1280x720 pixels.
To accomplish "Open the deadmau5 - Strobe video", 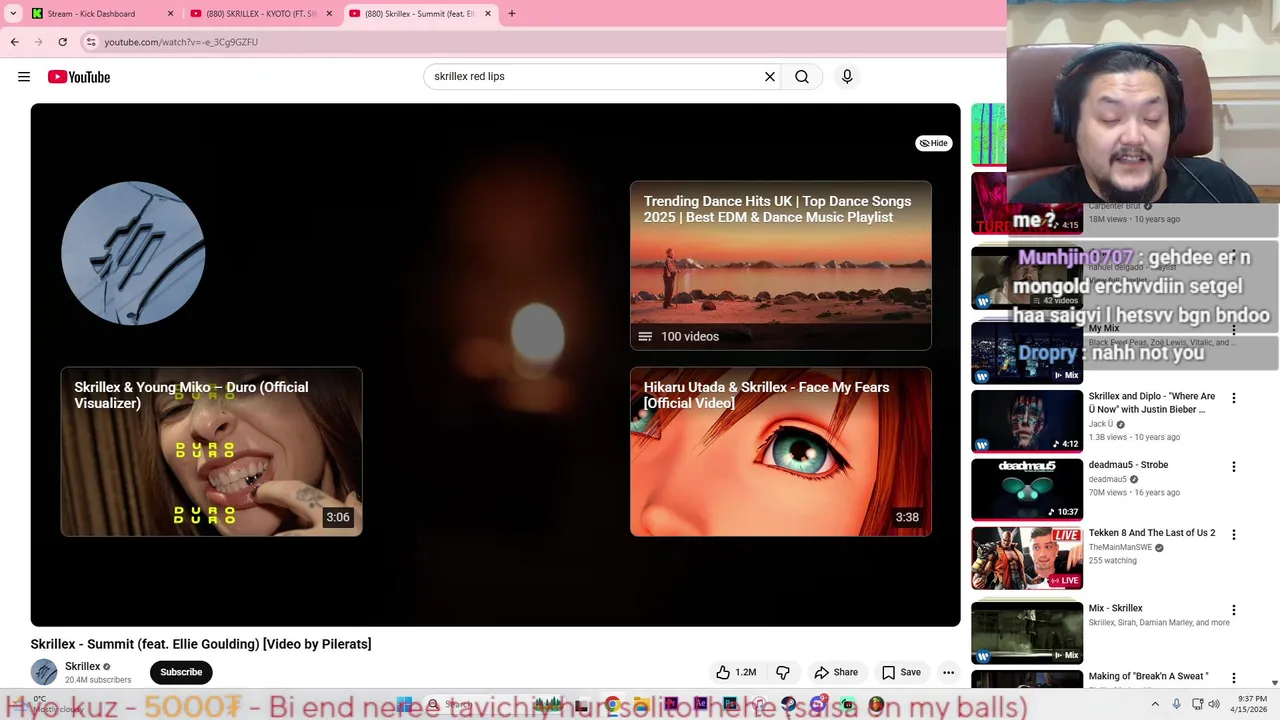I will pyautogui.click(x=1128, y=465).
